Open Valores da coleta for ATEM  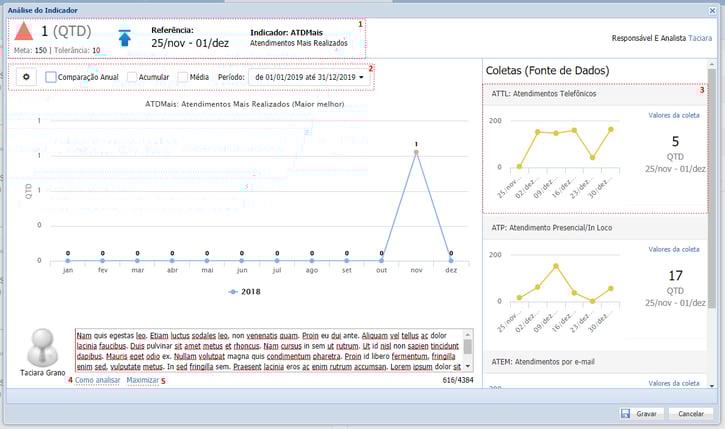pos(674,383)
